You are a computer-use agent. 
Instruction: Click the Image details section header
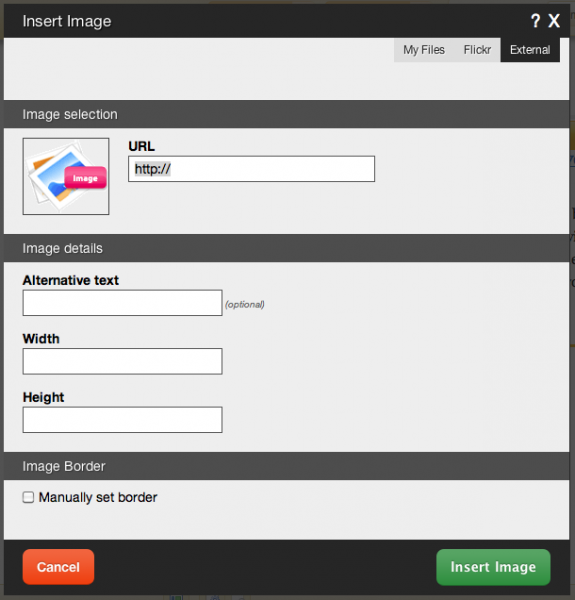pyautogui.click(x=286, y=248)
